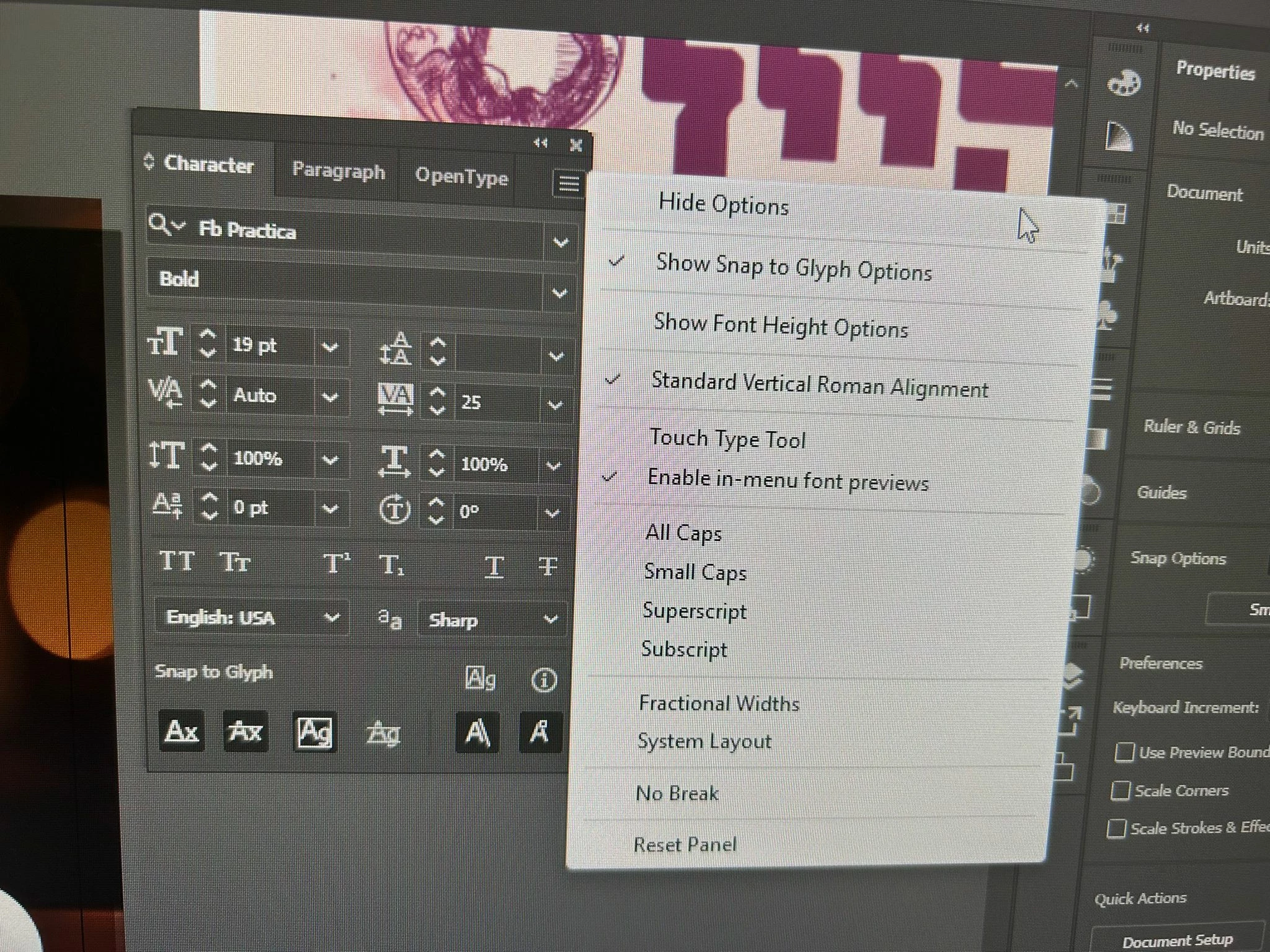Click the Small Caps Tr icon

coord(235,563)
